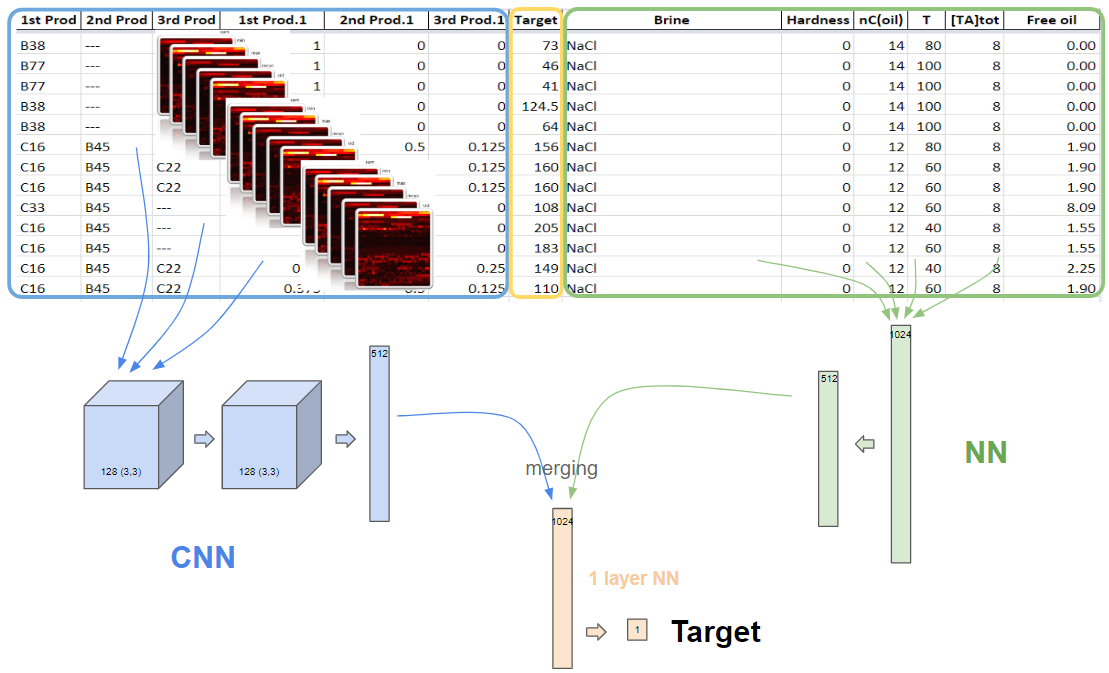Image resolution: width=1109 pixels, height=673 pixels.
Task: Click the large bold Target label near output
Action: 716,631
